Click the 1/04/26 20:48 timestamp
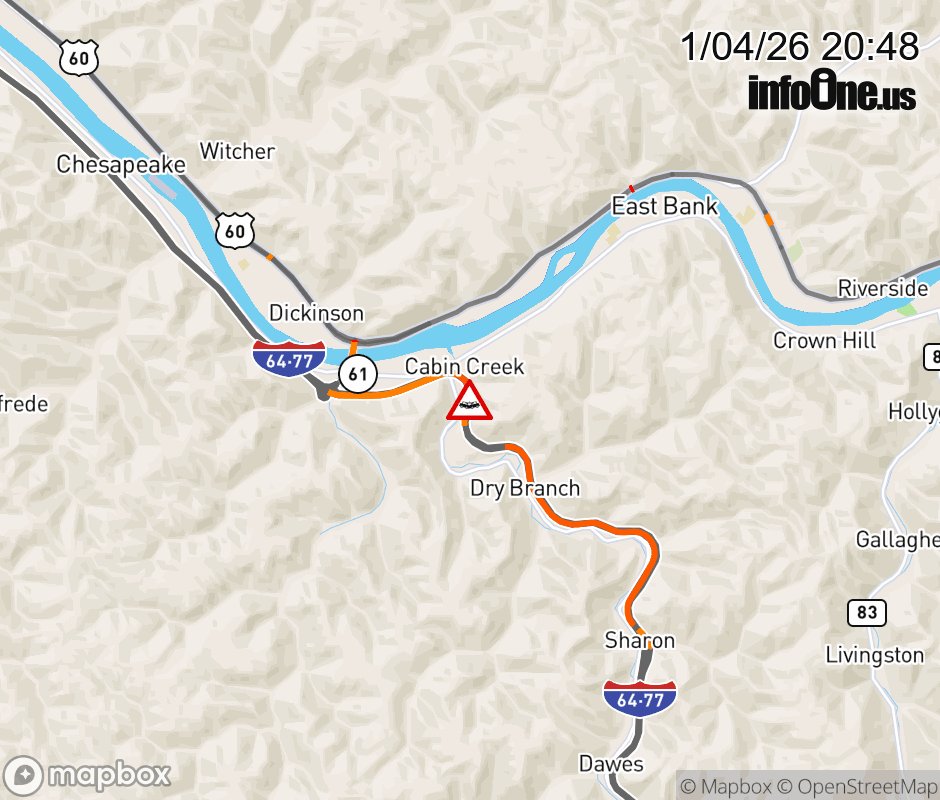The width and height of the screenshot is (940, 800). (x=800, y=46)
